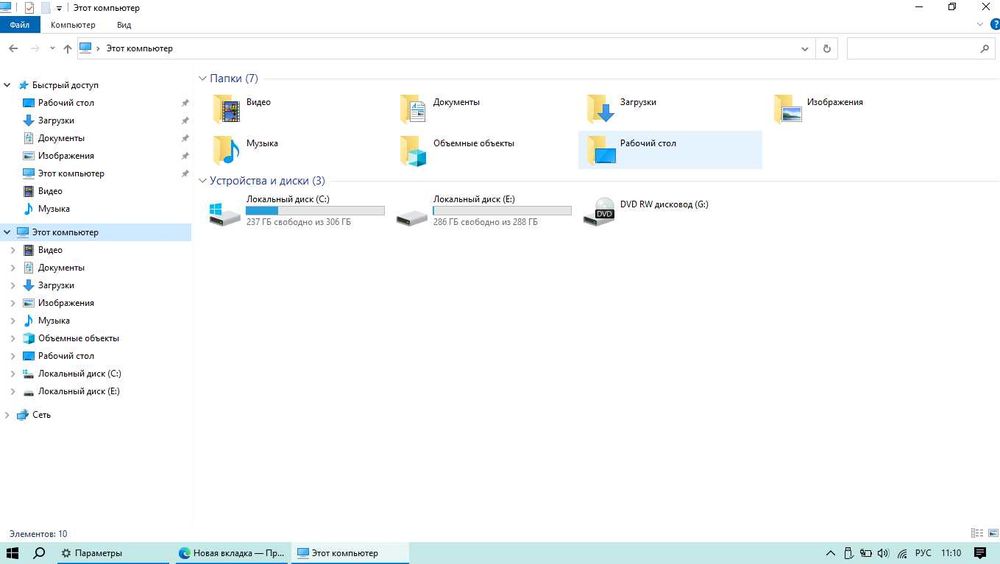Screen dimensions: 1000x564
Task: Select Быстрый доступ in navigation pane
Action: click(x=65, y=85)
